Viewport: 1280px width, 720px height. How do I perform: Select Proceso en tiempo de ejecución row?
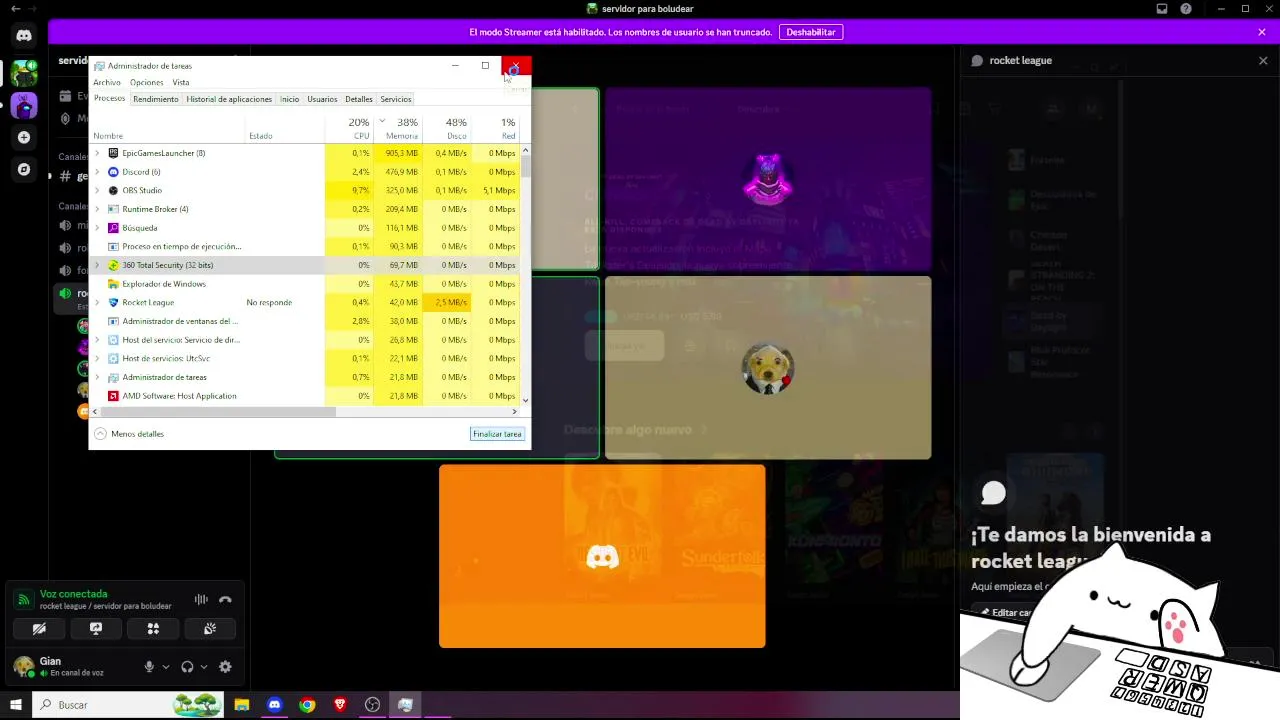point(305,246)
